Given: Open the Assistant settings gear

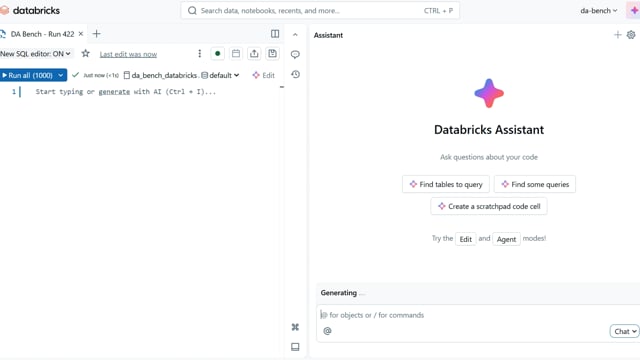Looking at the screenshot, I should pyautogui.click(x=631, y=35).
